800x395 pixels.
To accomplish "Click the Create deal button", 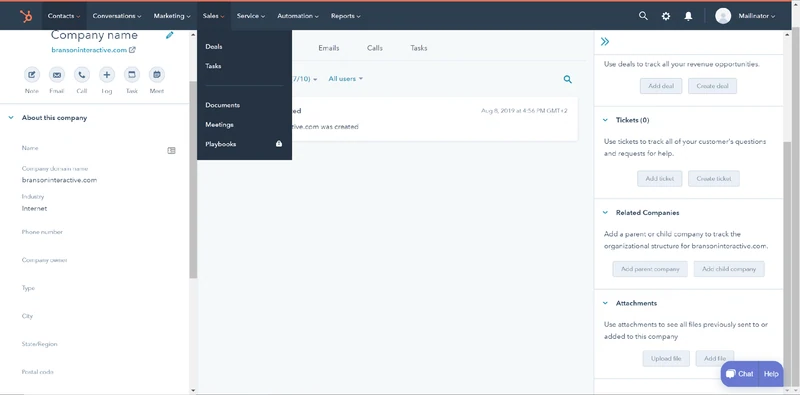I will [x=713, y=86].
